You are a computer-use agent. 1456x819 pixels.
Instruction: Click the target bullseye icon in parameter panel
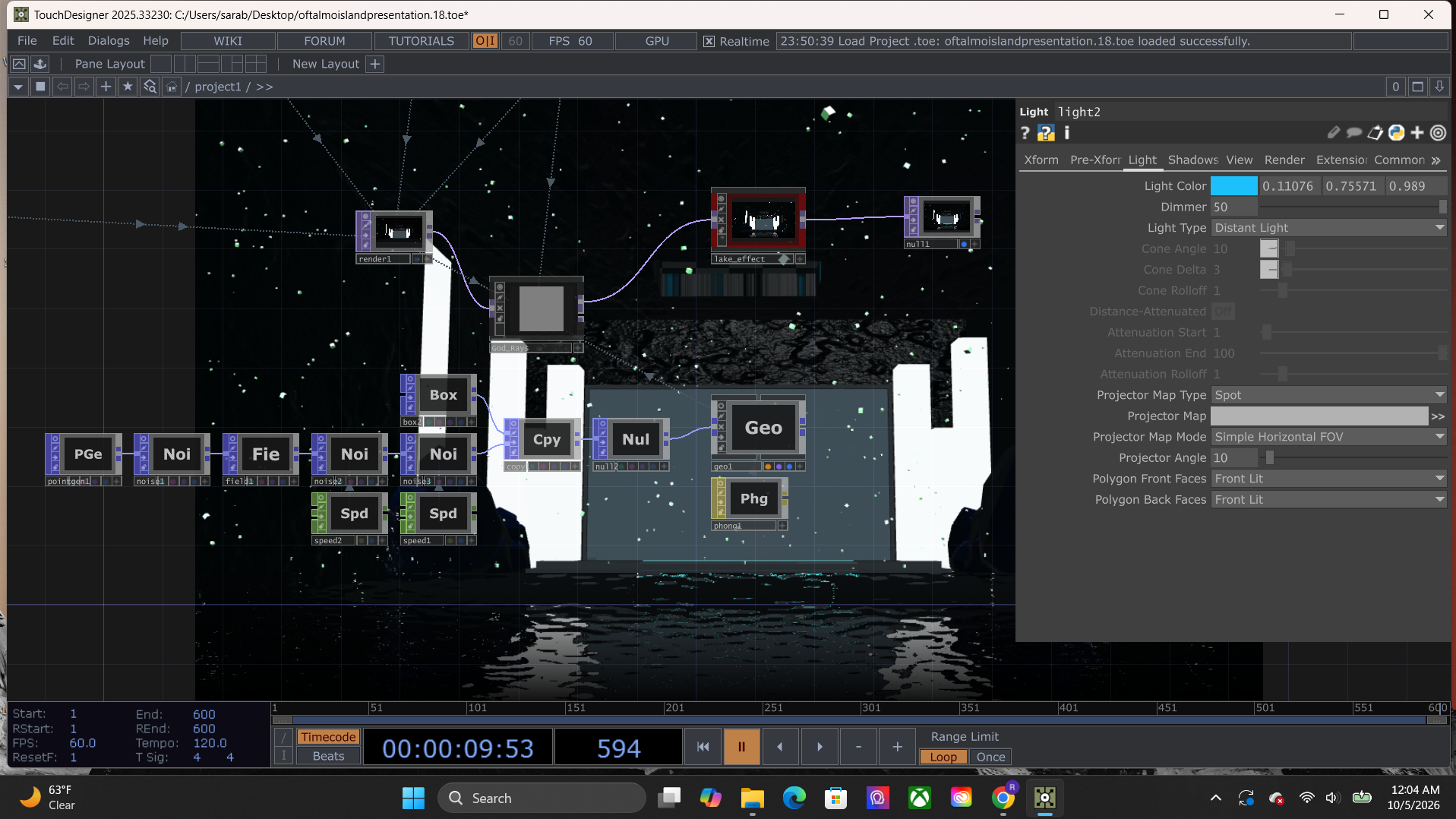(1438, 133)
